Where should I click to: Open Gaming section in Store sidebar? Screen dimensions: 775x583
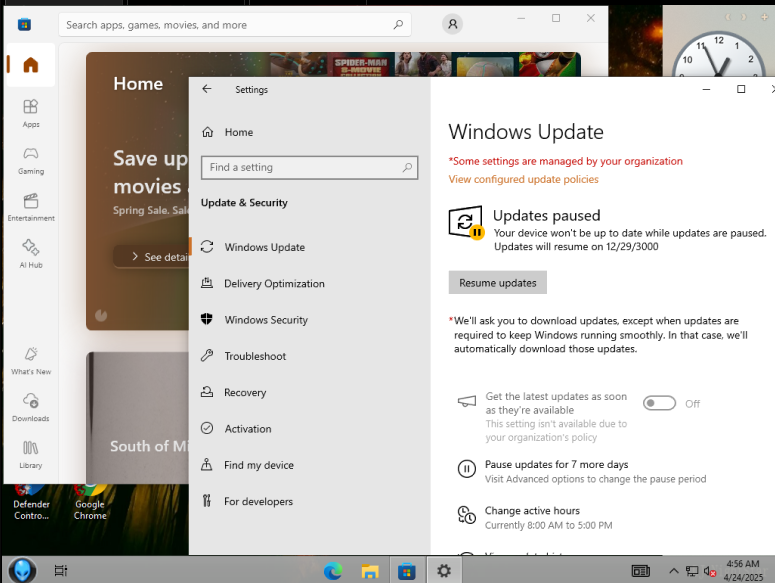point(31,159)
